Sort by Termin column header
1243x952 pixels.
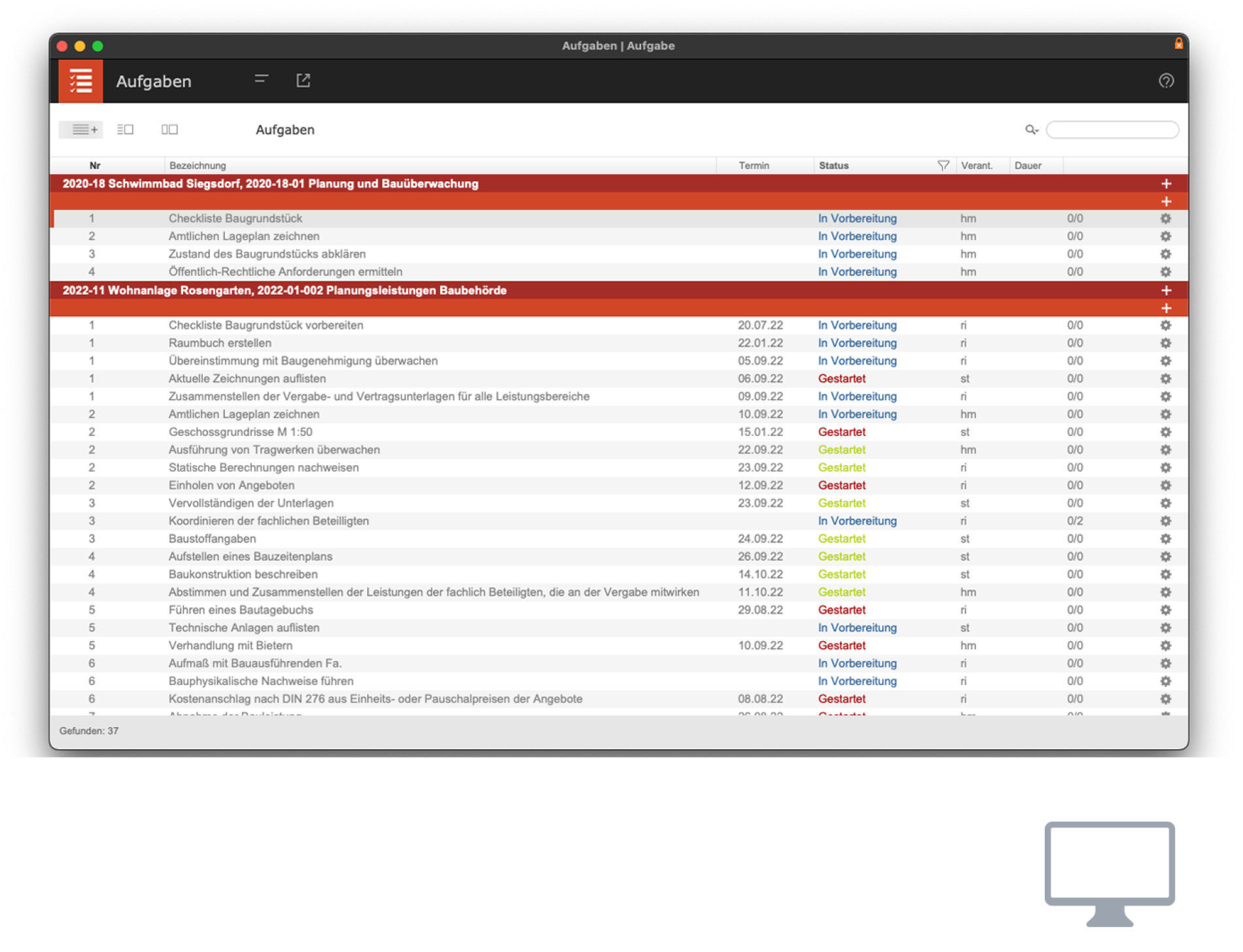point(754,166)
